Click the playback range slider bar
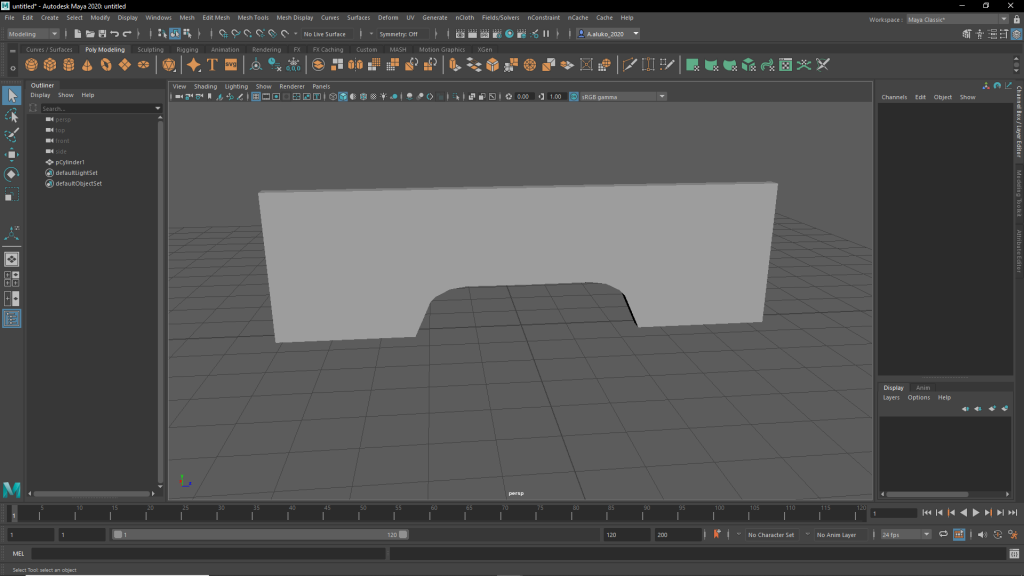Viewport: 1024px width, 576px height. pos(256,535)
